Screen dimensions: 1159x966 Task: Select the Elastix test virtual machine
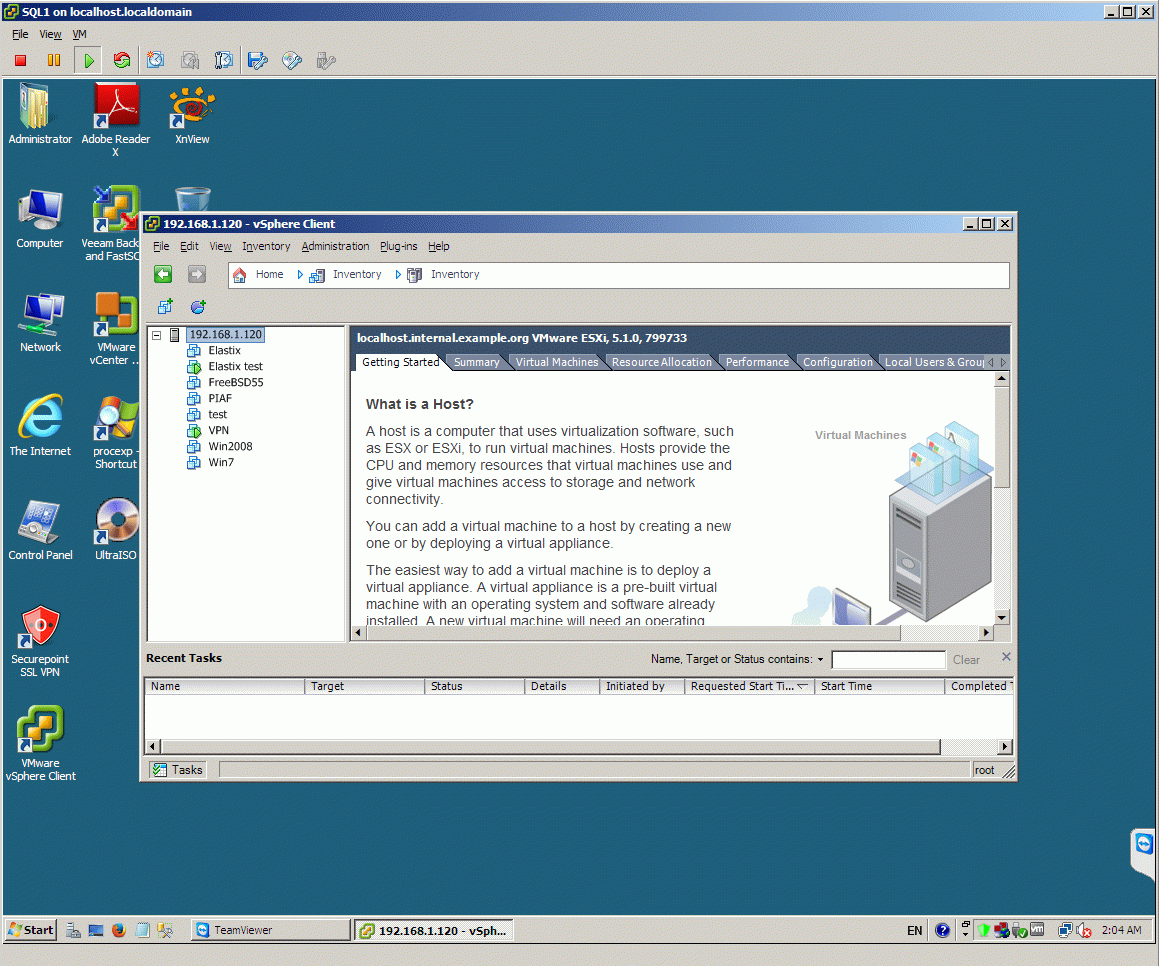pyautogui.click(x=235, y=367)
